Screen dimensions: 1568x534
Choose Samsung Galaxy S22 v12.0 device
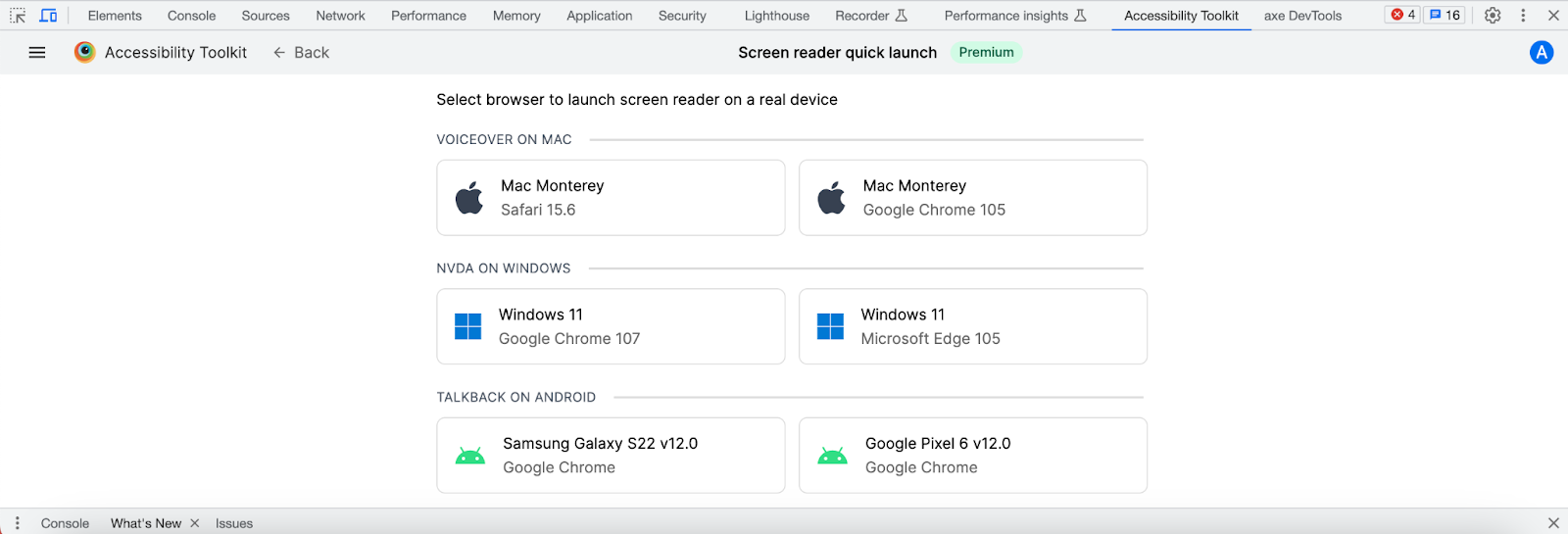(611, 456)
